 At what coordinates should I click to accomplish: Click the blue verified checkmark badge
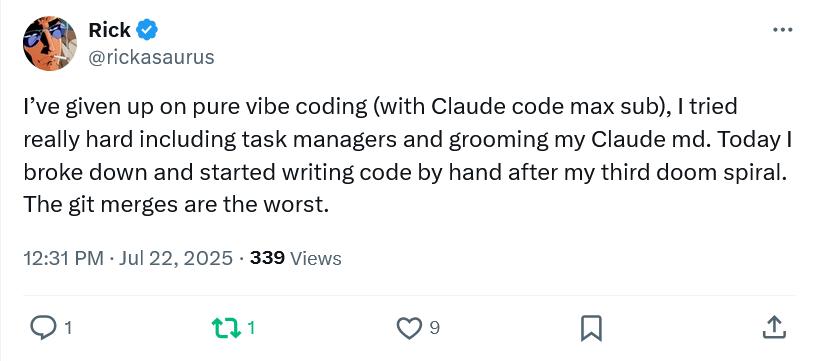pos(147,30)
